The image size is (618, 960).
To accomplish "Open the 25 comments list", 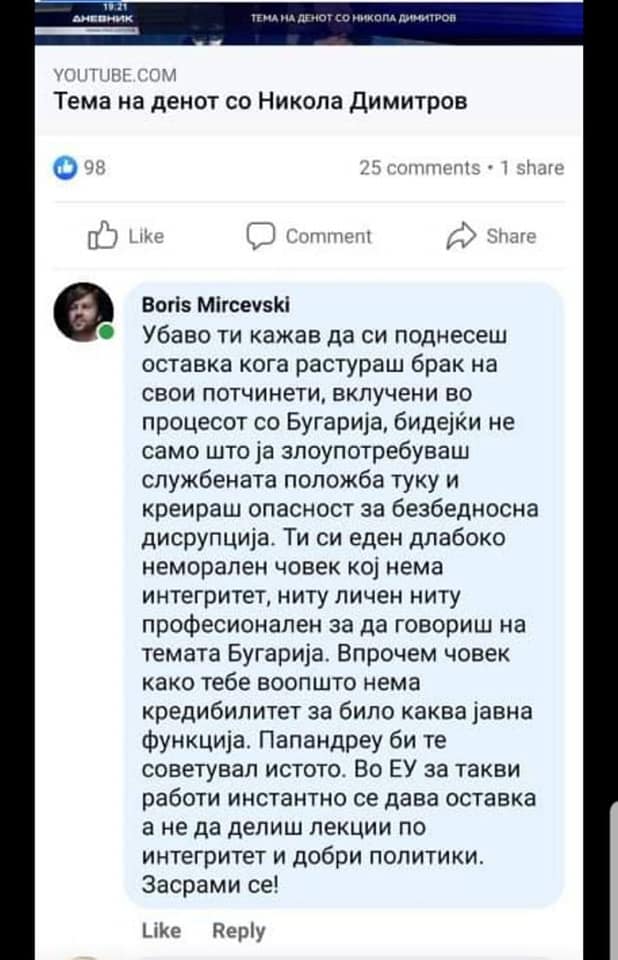I will click(419, 168).
